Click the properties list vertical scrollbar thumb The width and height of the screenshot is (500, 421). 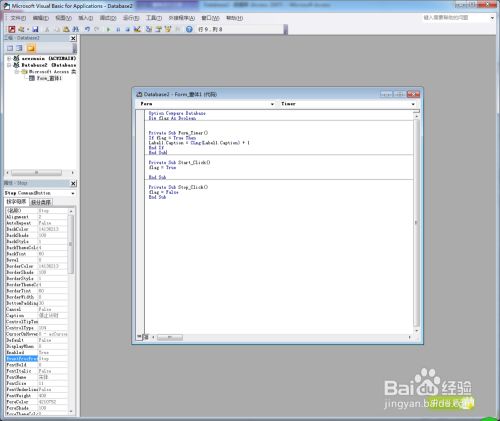click(x=70, y=244)
